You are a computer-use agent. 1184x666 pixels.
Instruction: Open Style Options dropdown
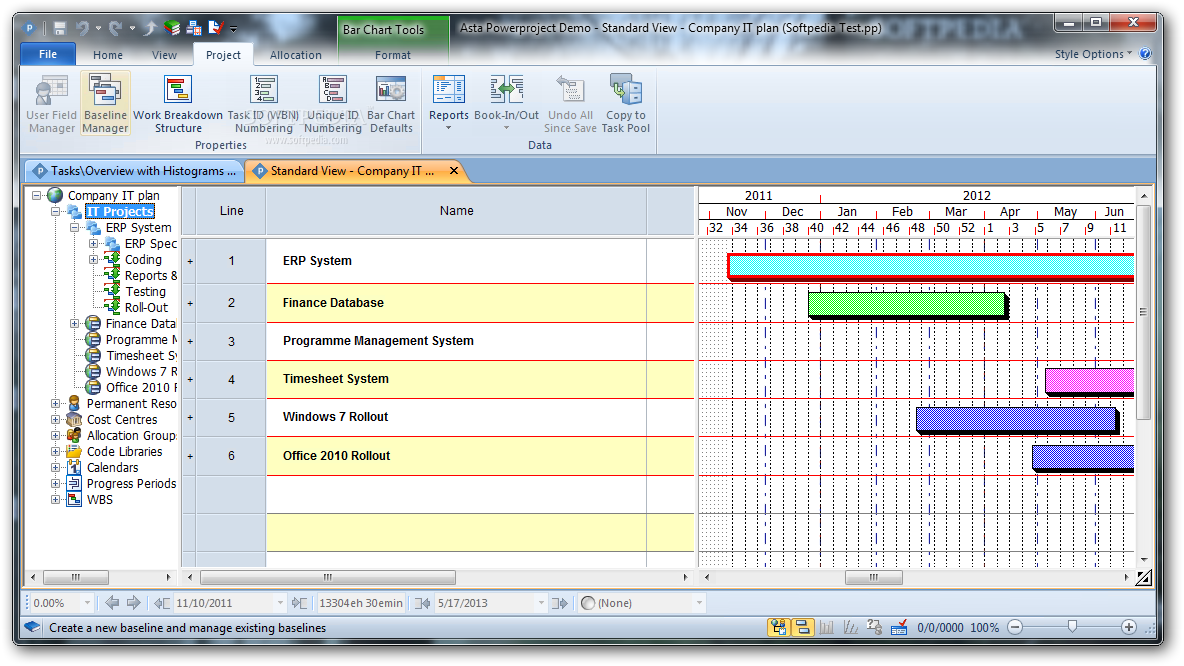click(x=1093, y=54)
